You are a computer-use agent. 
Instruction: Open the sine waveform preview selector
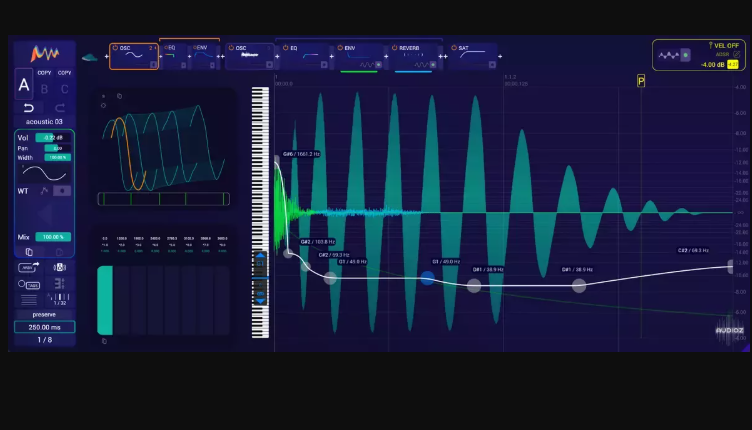(44, 174)
